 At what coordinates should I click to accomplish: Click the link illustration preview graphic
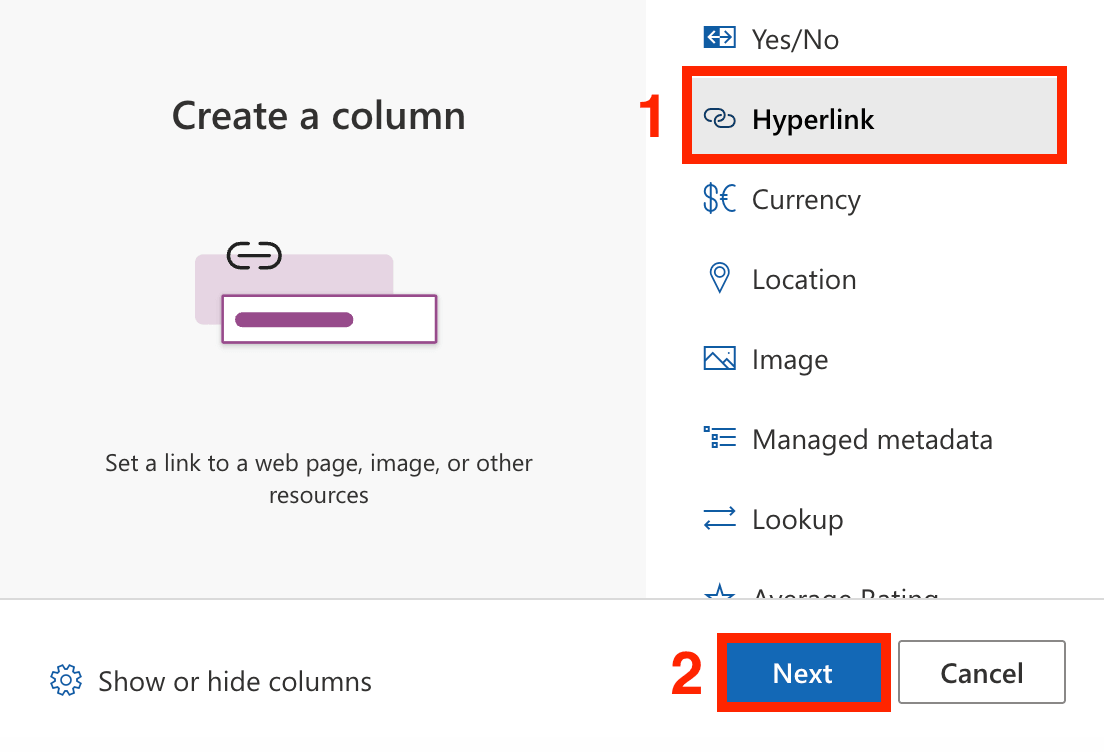tap(316, 292)
